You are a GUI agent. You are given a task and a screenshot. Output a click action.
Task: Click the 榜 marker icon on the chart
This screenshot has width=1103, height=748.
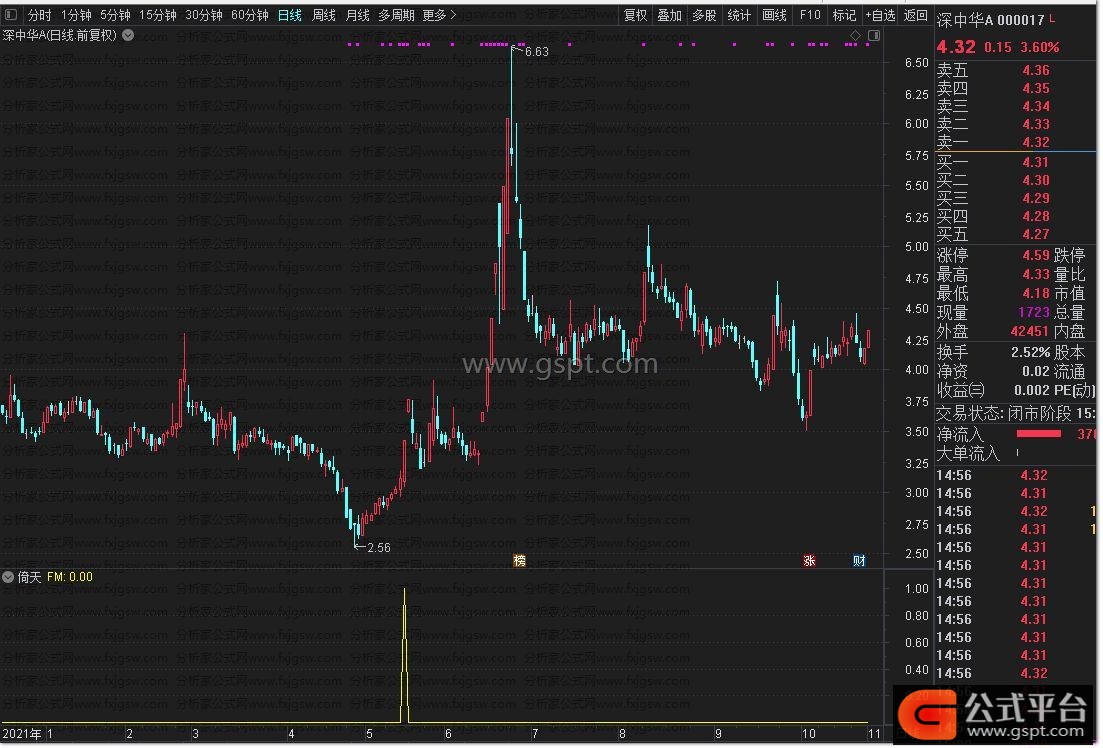[519, 561]
